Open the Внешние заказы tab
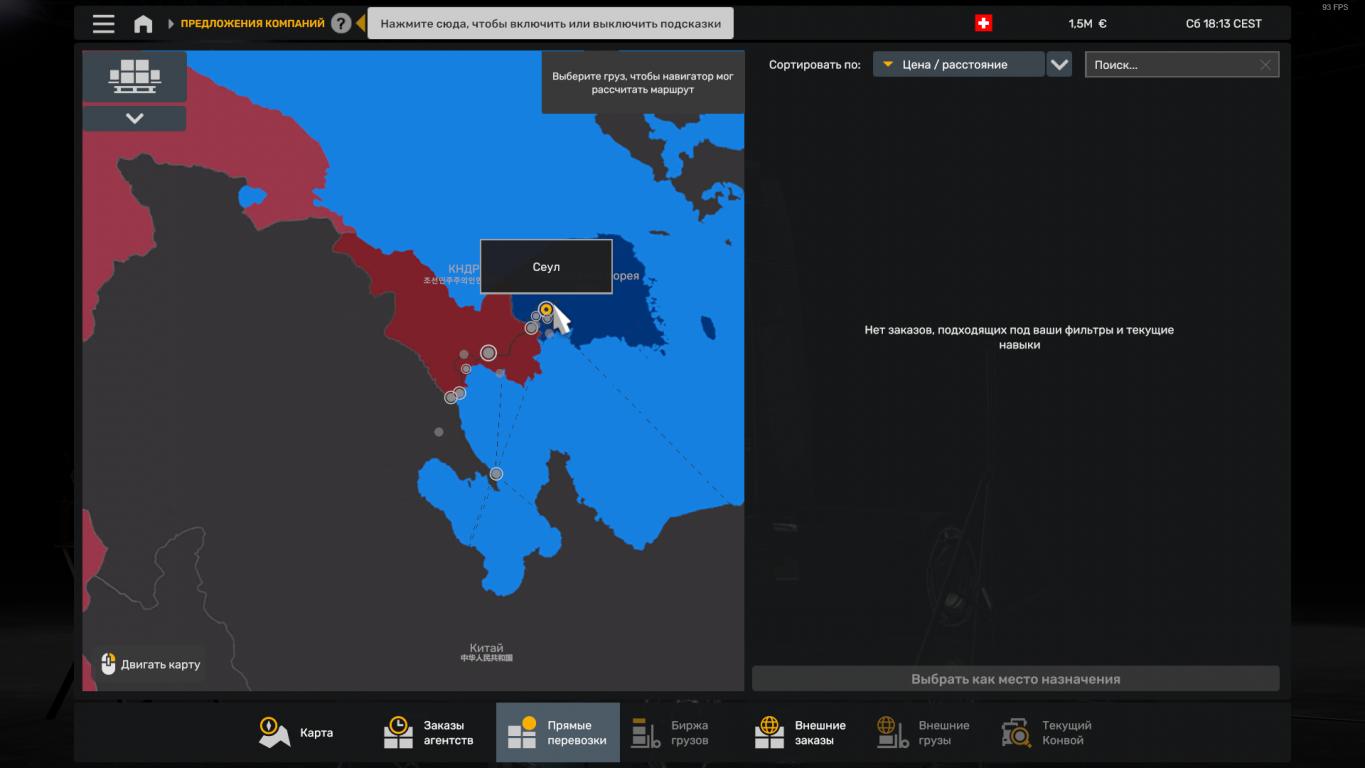1365x768 pixels. 801,733
